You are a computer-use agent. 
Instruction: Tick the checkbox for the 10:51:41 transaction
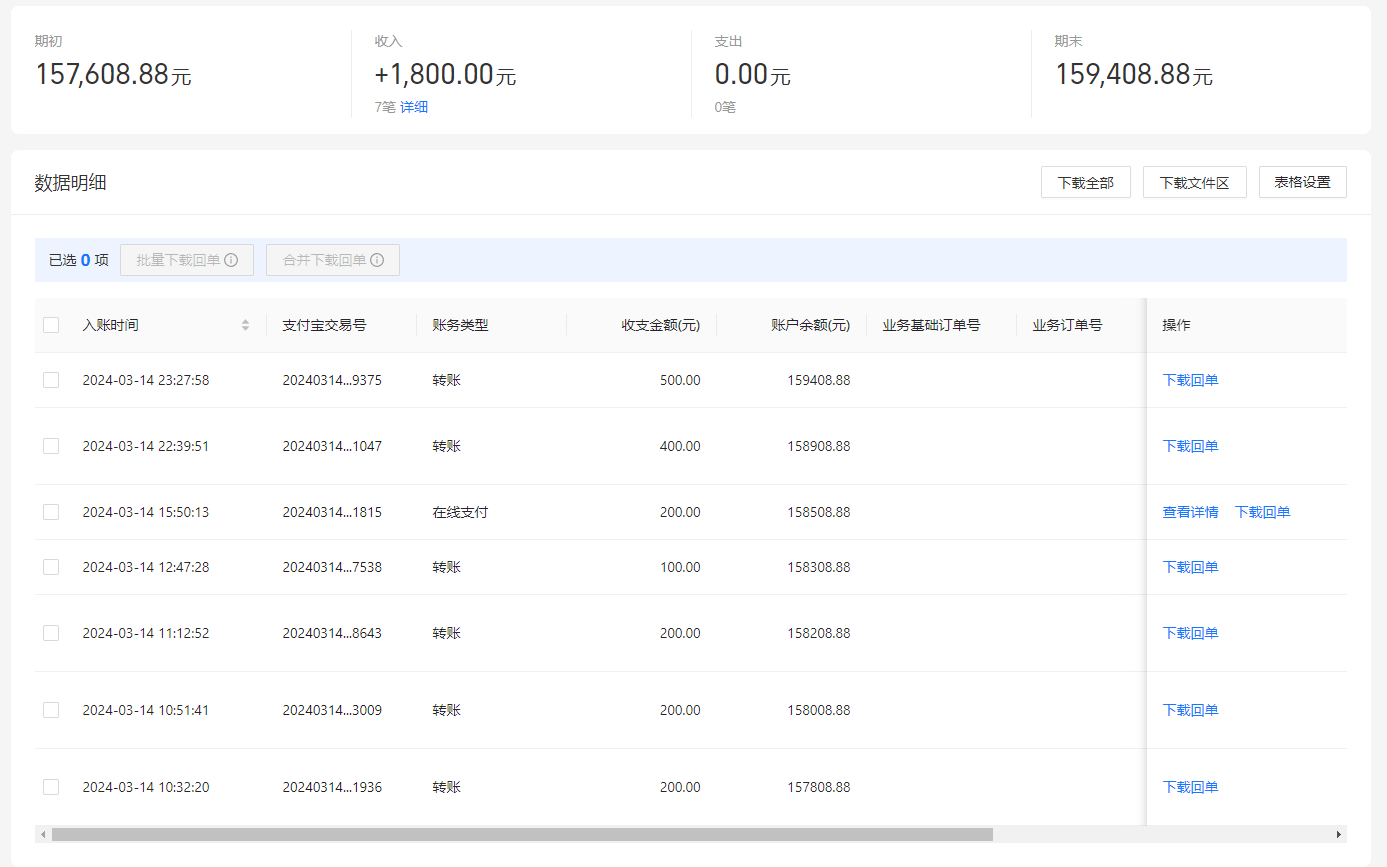51,710
